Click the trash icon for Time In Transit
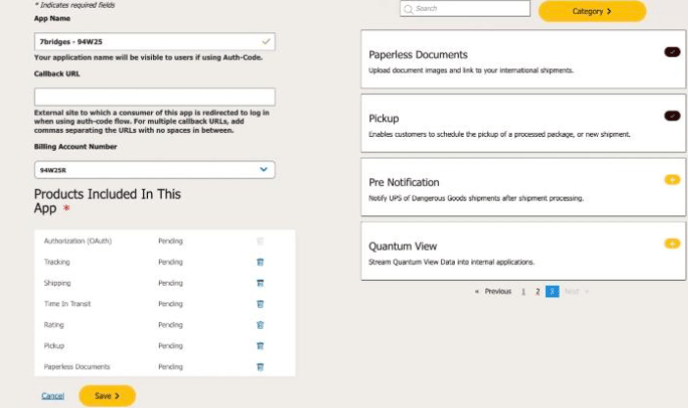The height and width of the screenshot is (408, 688). point(260,304)
